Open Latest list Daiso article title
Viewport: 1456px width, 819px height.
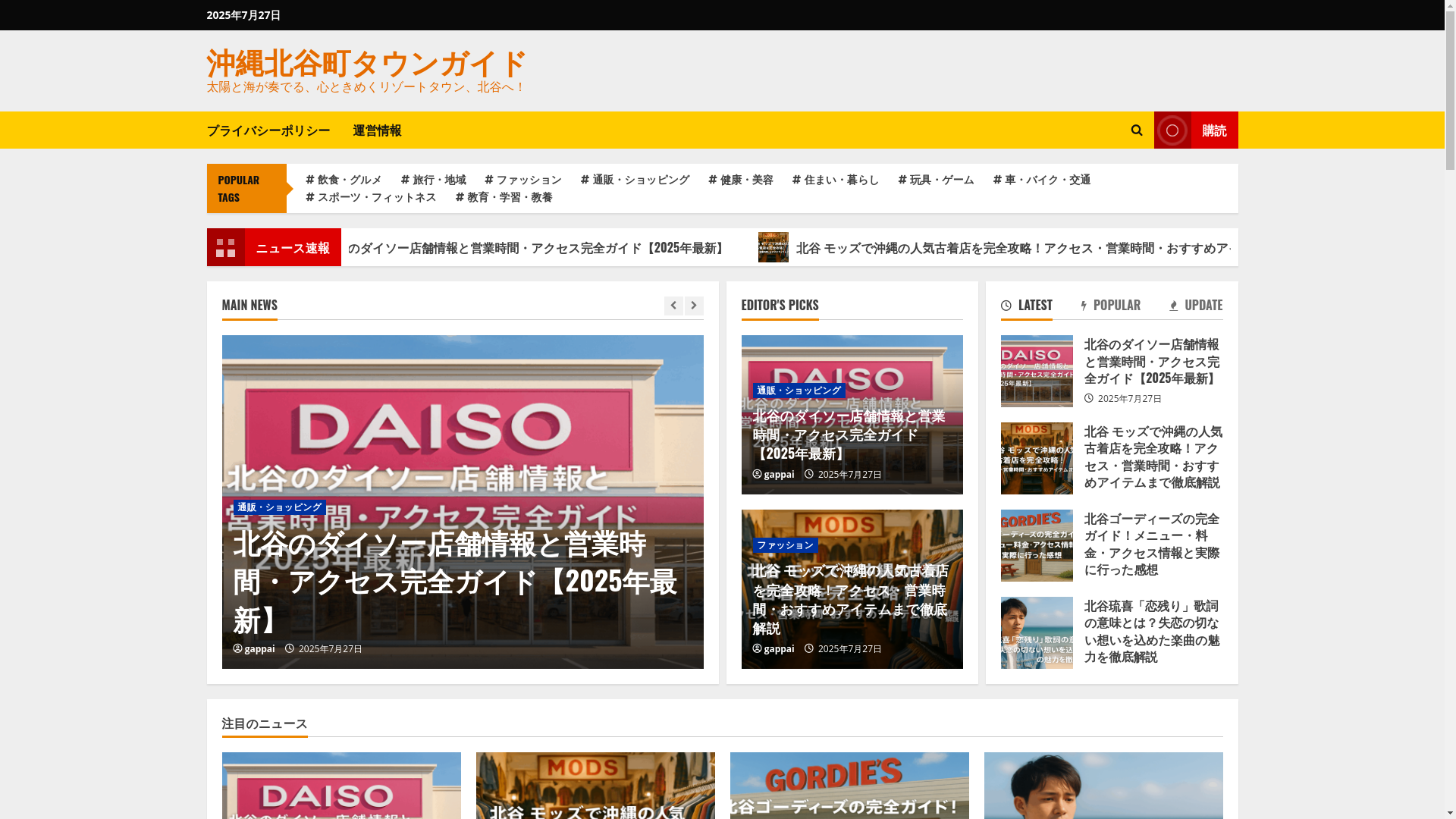pyautogui.click(x=1152, y=361)
